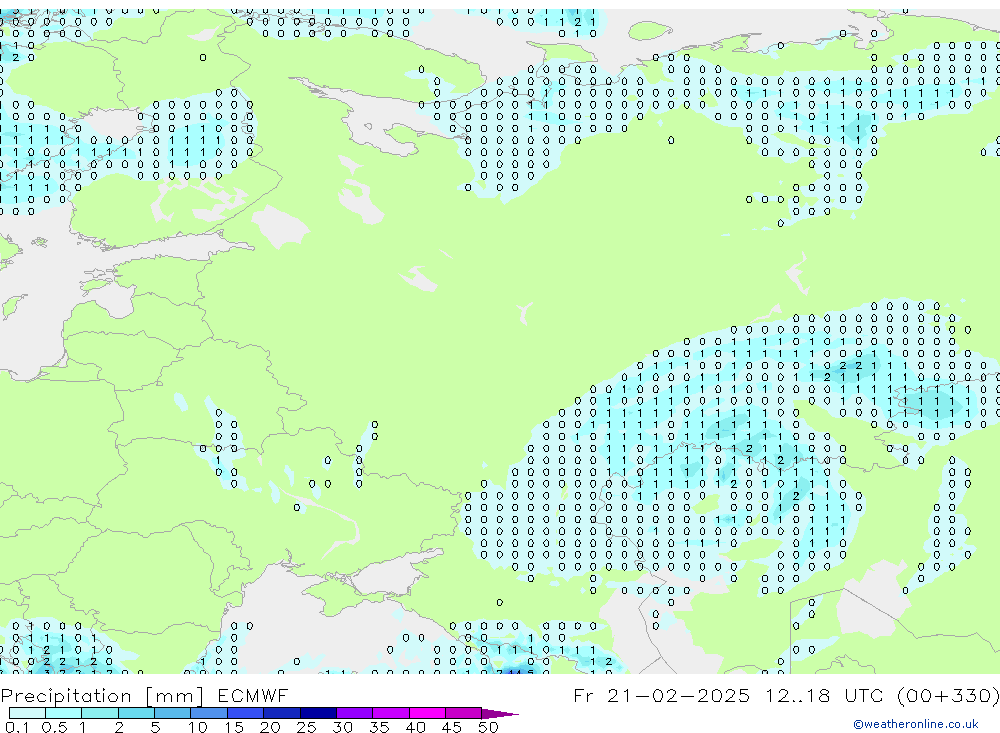Click the legend label '15'
Screen dimensions: 1000x733
(x=234, y=727)
